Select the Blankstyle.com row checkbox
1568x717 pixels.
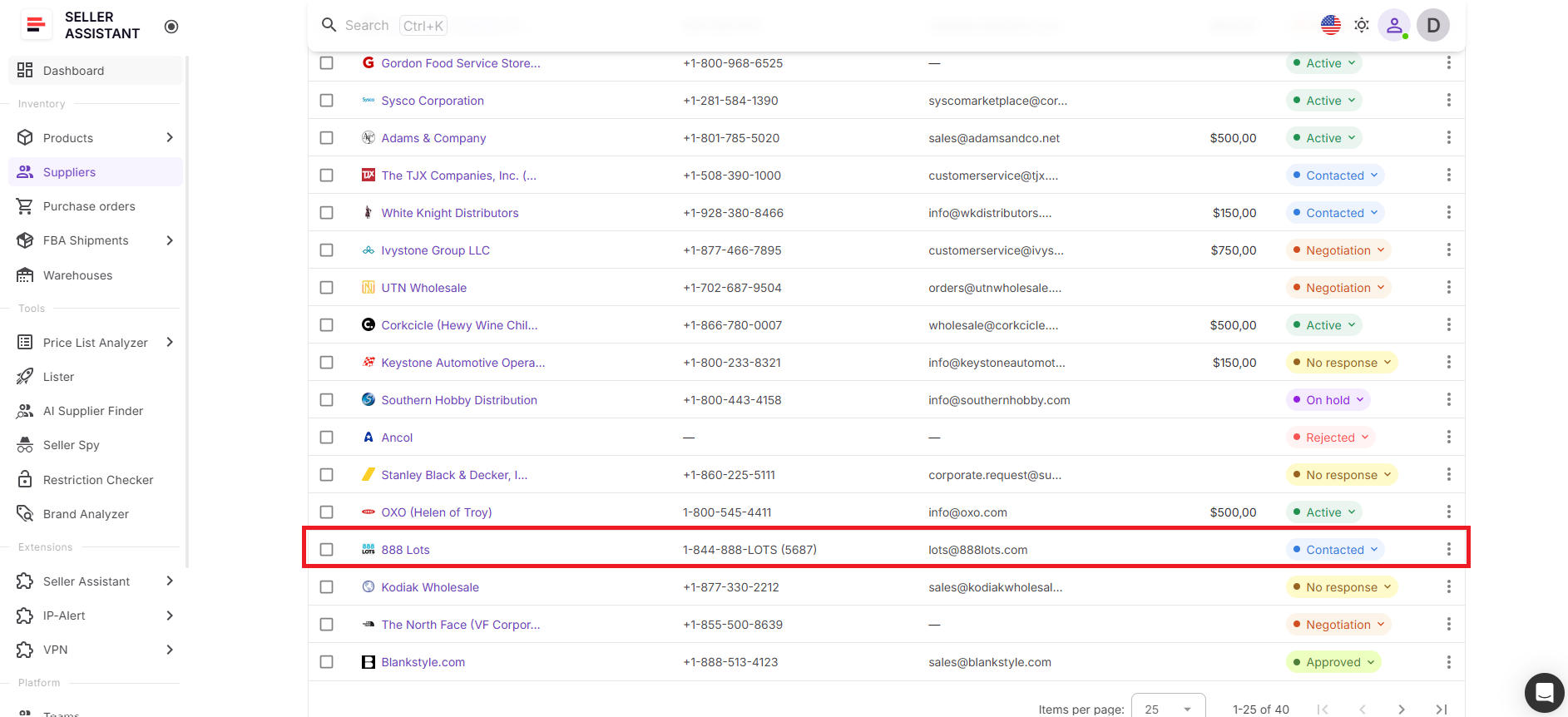point(327,662)
